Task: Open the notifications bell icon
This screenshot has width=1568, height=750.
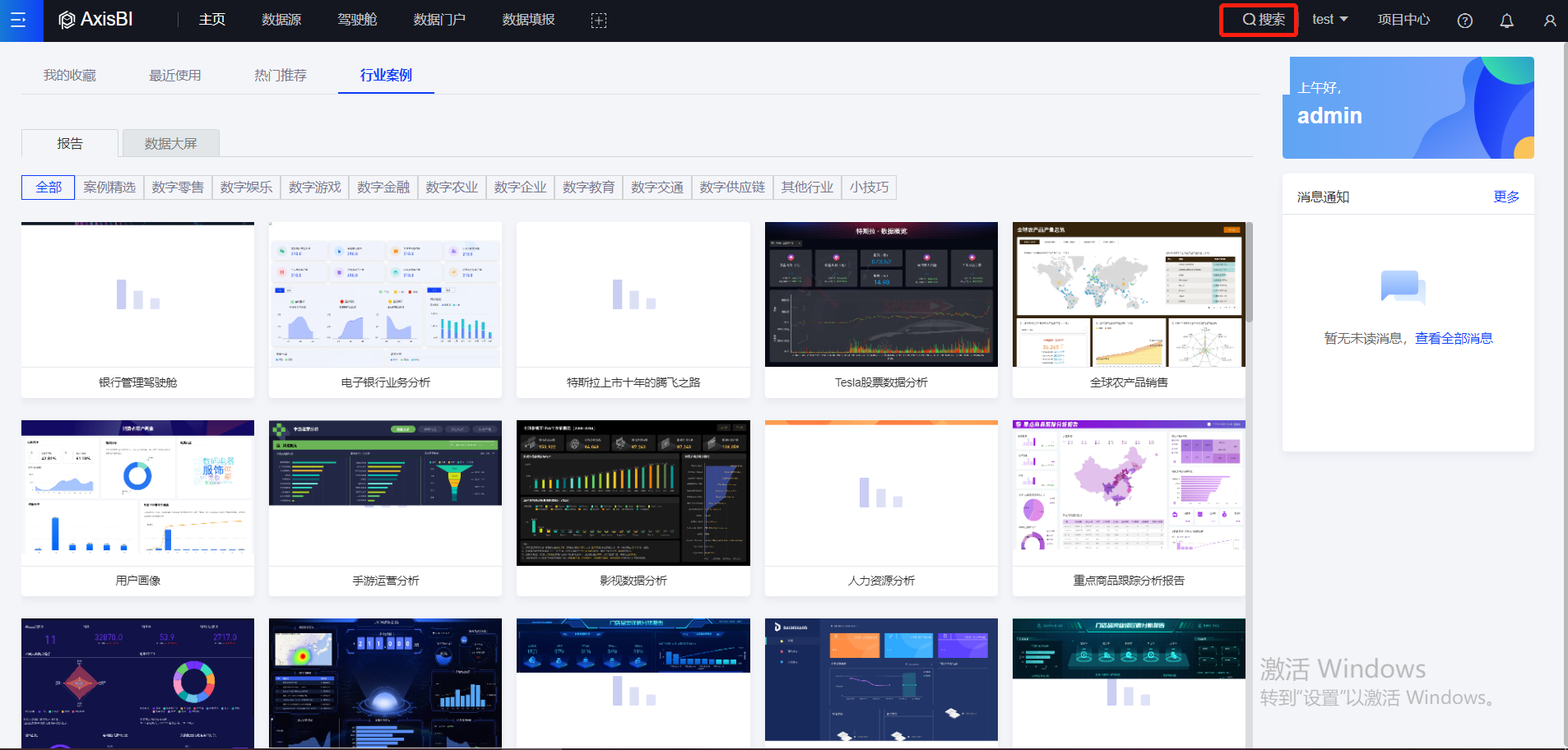Action: (x=1506, y=21)
